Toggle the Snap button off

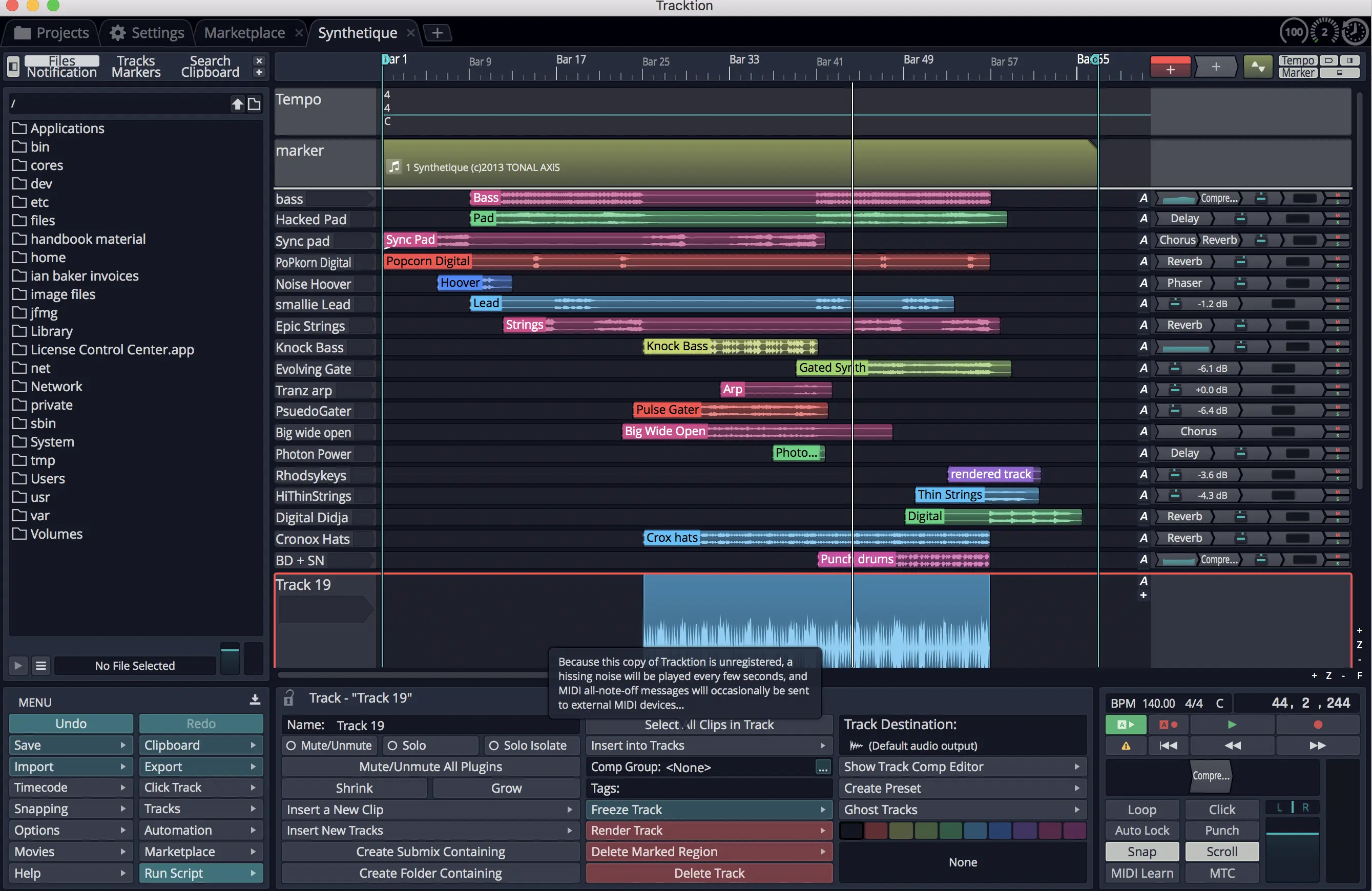point(1141,852)
